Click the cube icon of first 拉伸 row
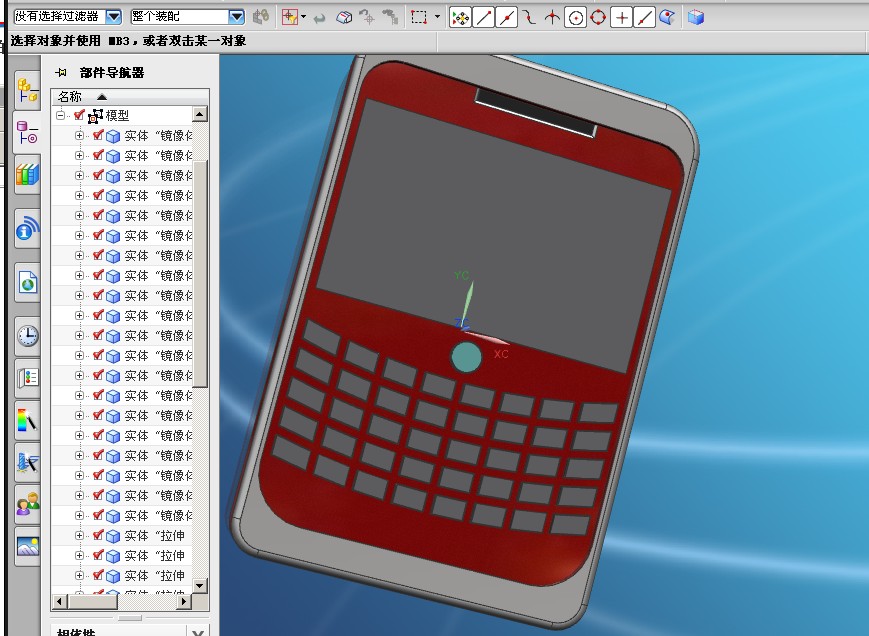Image resolution: width=869 pixels, height=636 pixels. (x=113, y=536)
